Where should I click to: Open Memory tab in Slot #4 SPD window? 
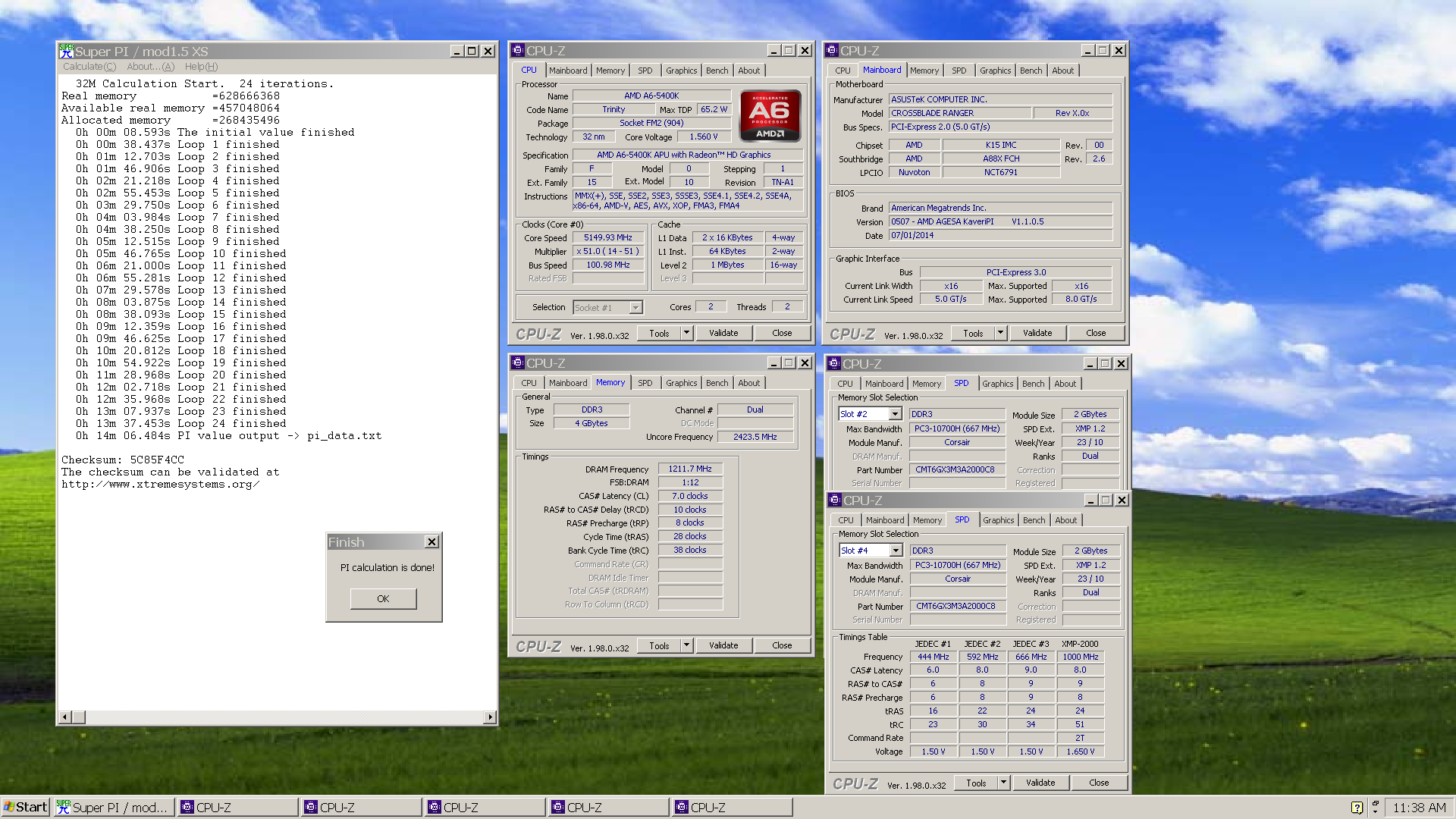(927, 520)
